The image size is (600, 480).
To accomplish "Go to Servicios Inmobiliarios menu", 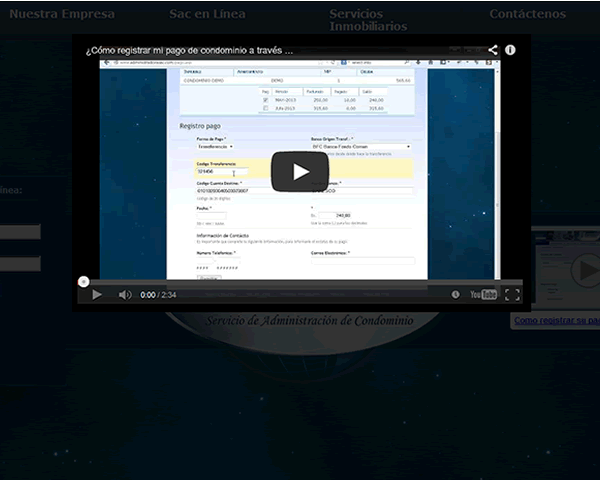I will click(x=355, y=20).
